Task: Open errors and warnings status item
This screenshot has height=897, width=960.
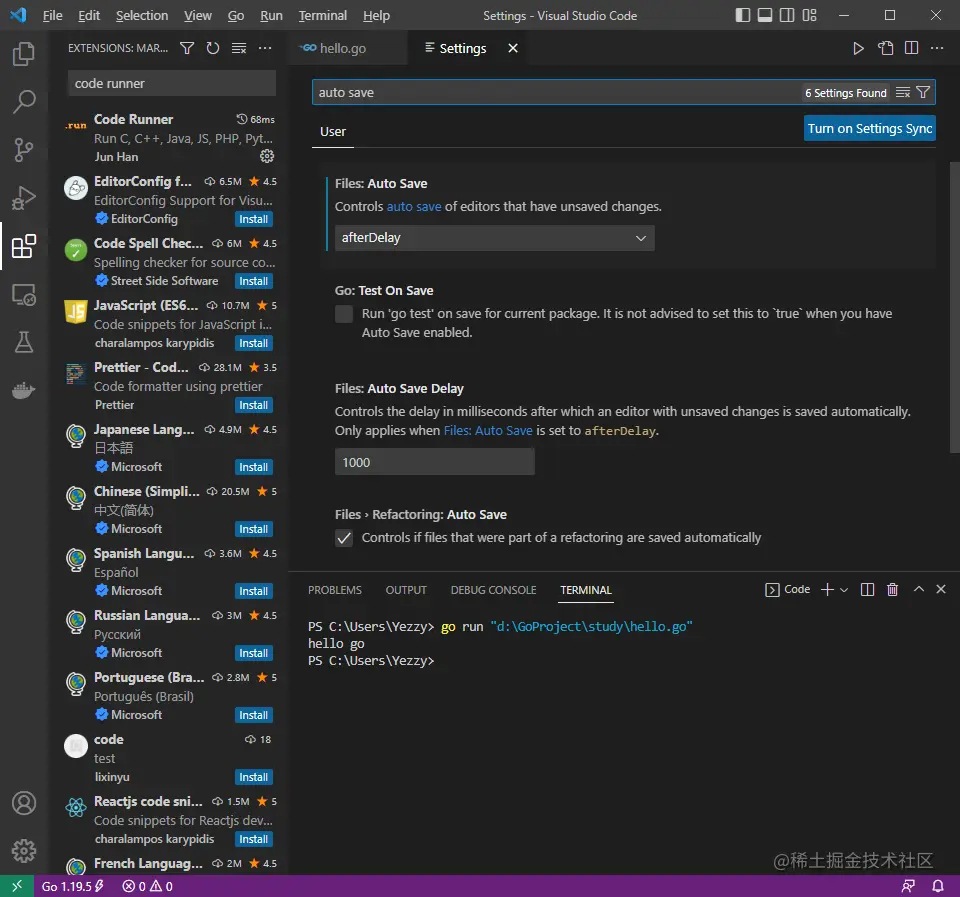Action: 148,886
